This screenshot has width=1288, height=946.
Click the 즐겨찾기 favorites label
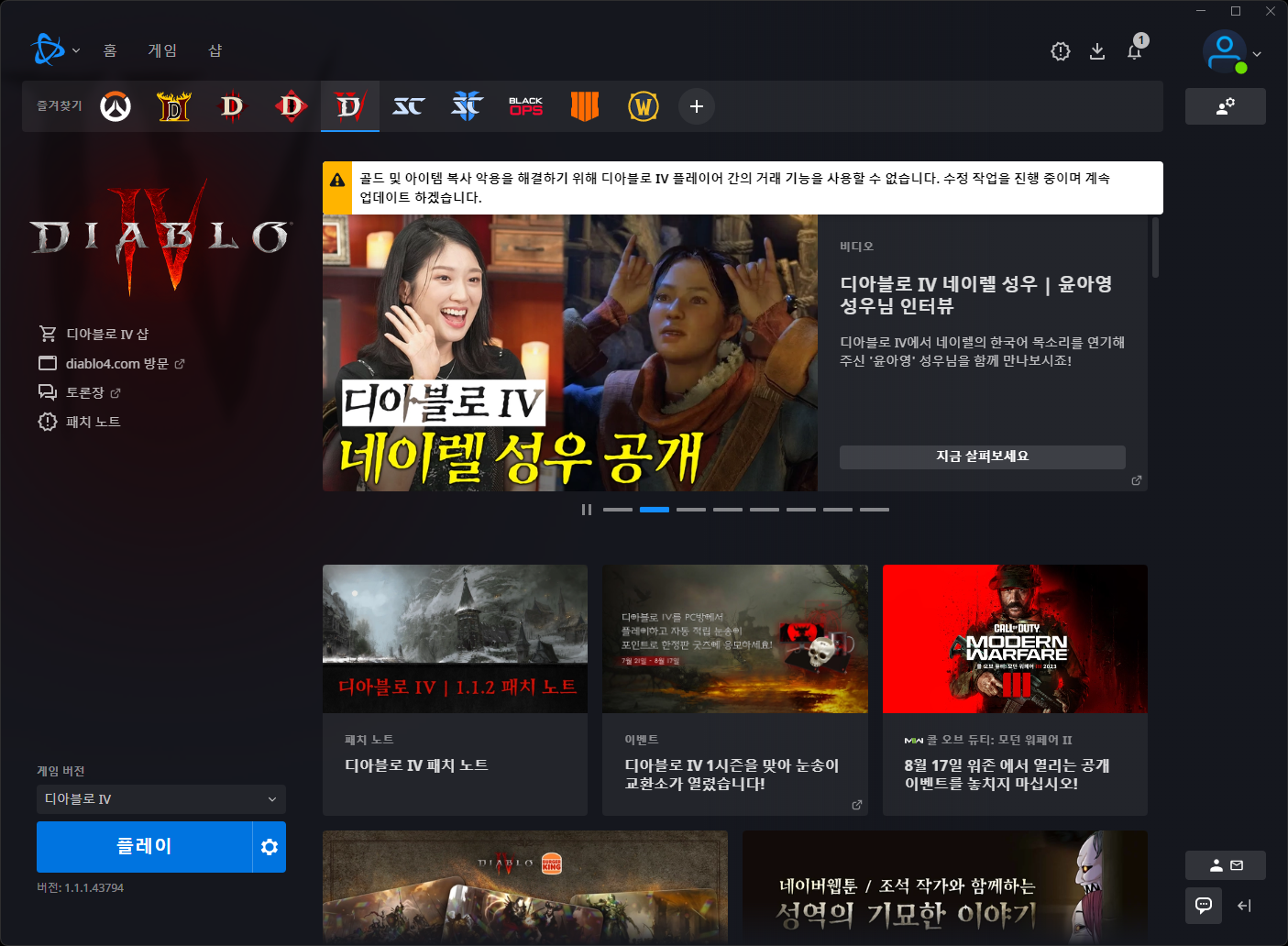click(60, 106)
